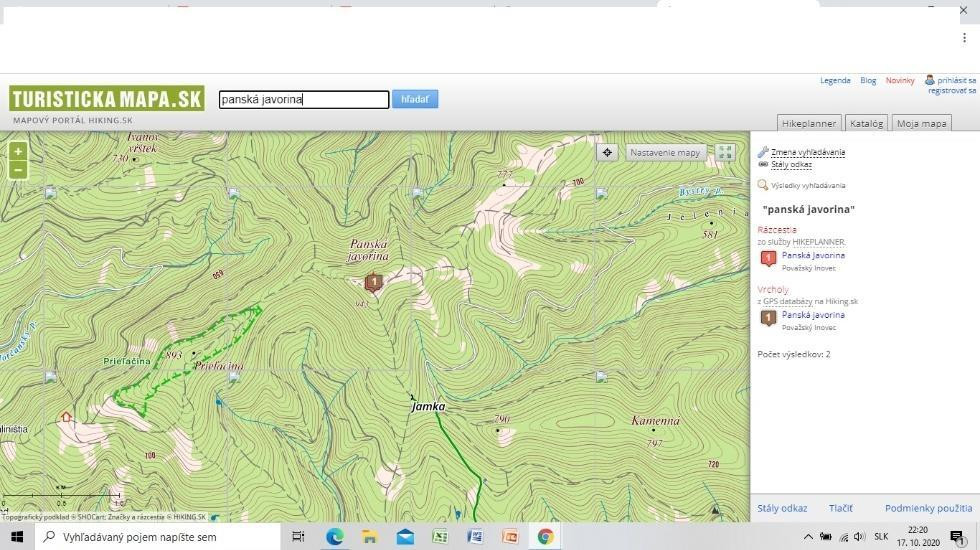
Task: Click the Zmena vyhľadávania link
Action: point(807,152)
